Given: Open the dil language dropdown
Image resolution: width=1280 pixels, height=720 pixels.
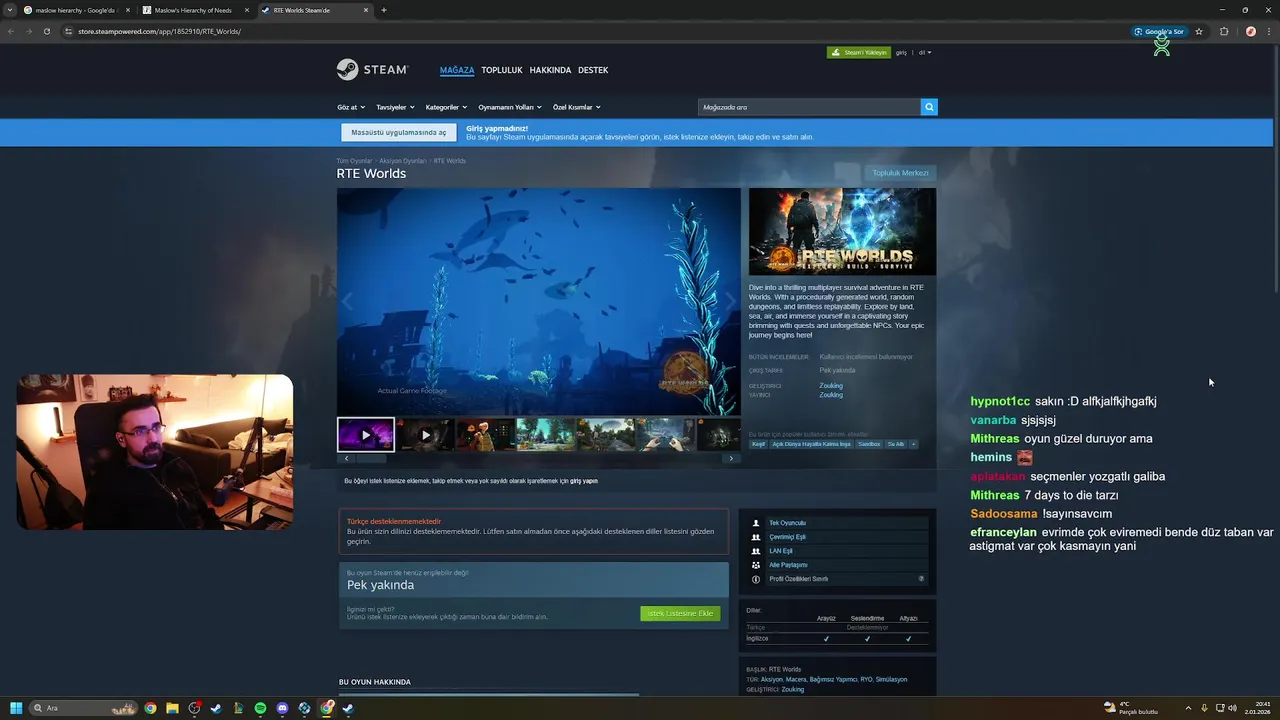Looking at the screenshot, I should tap(925, 52).
